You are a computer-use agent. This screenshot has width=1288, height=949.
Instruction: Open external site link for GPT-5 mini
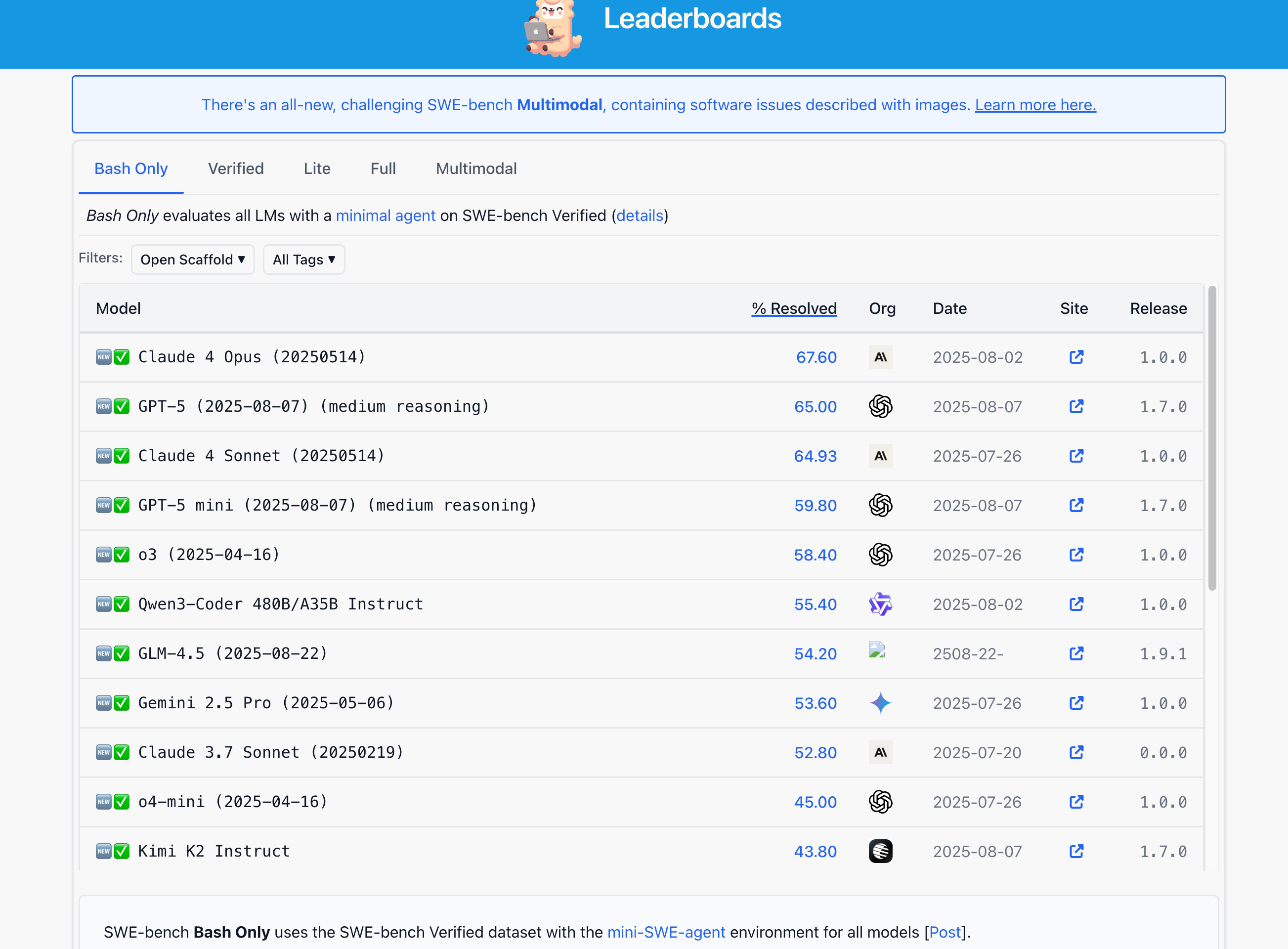point(1076,506)
